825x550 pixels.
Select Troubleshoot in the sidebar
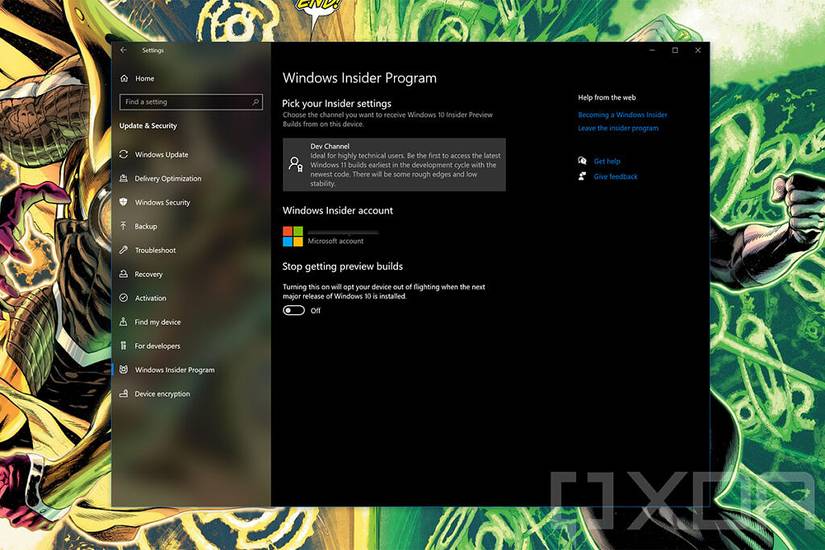[x=155, y=250]
